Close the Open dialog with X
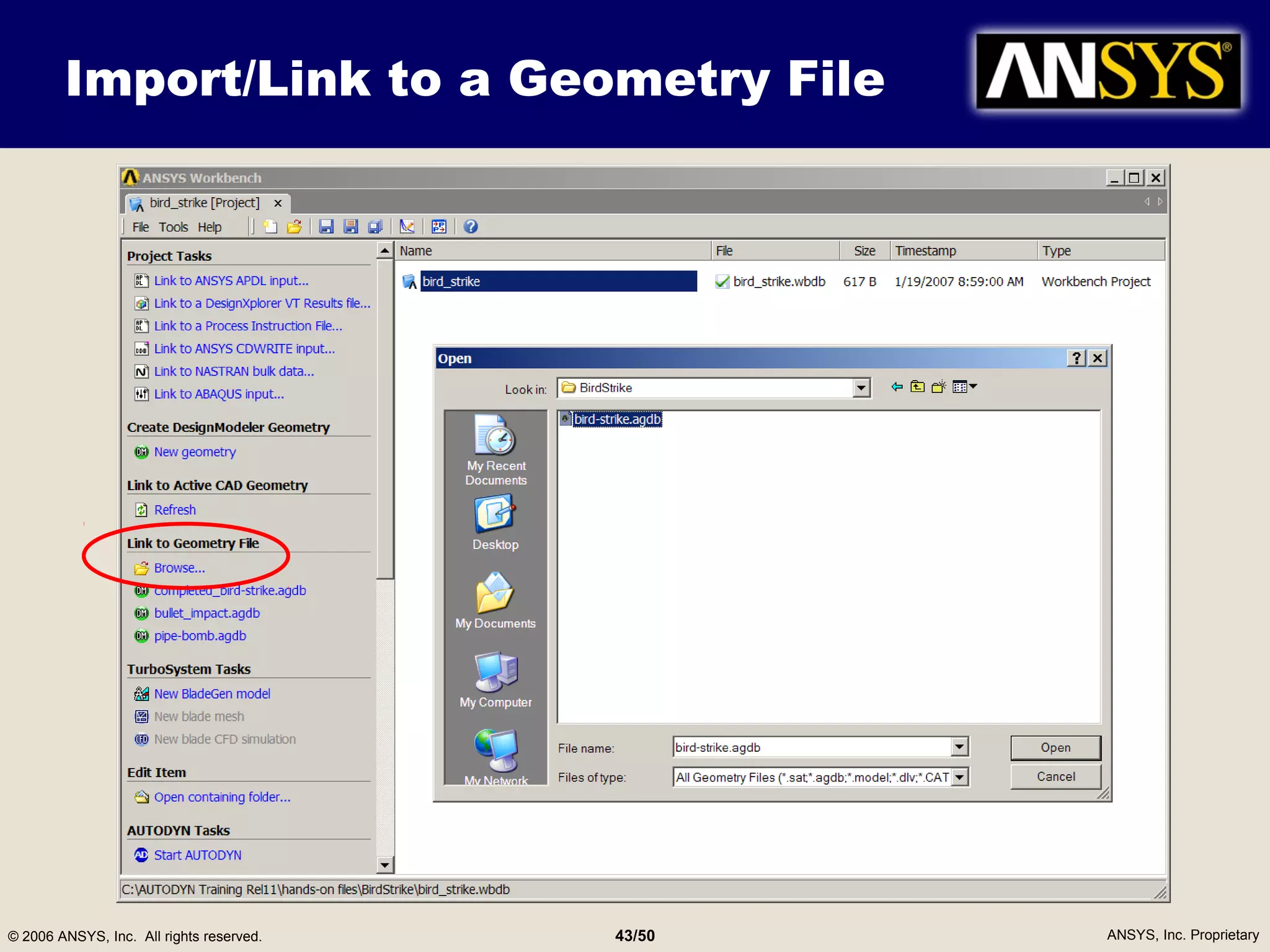The width and height of the screenshot is (1270, 952). (1098, 358)
